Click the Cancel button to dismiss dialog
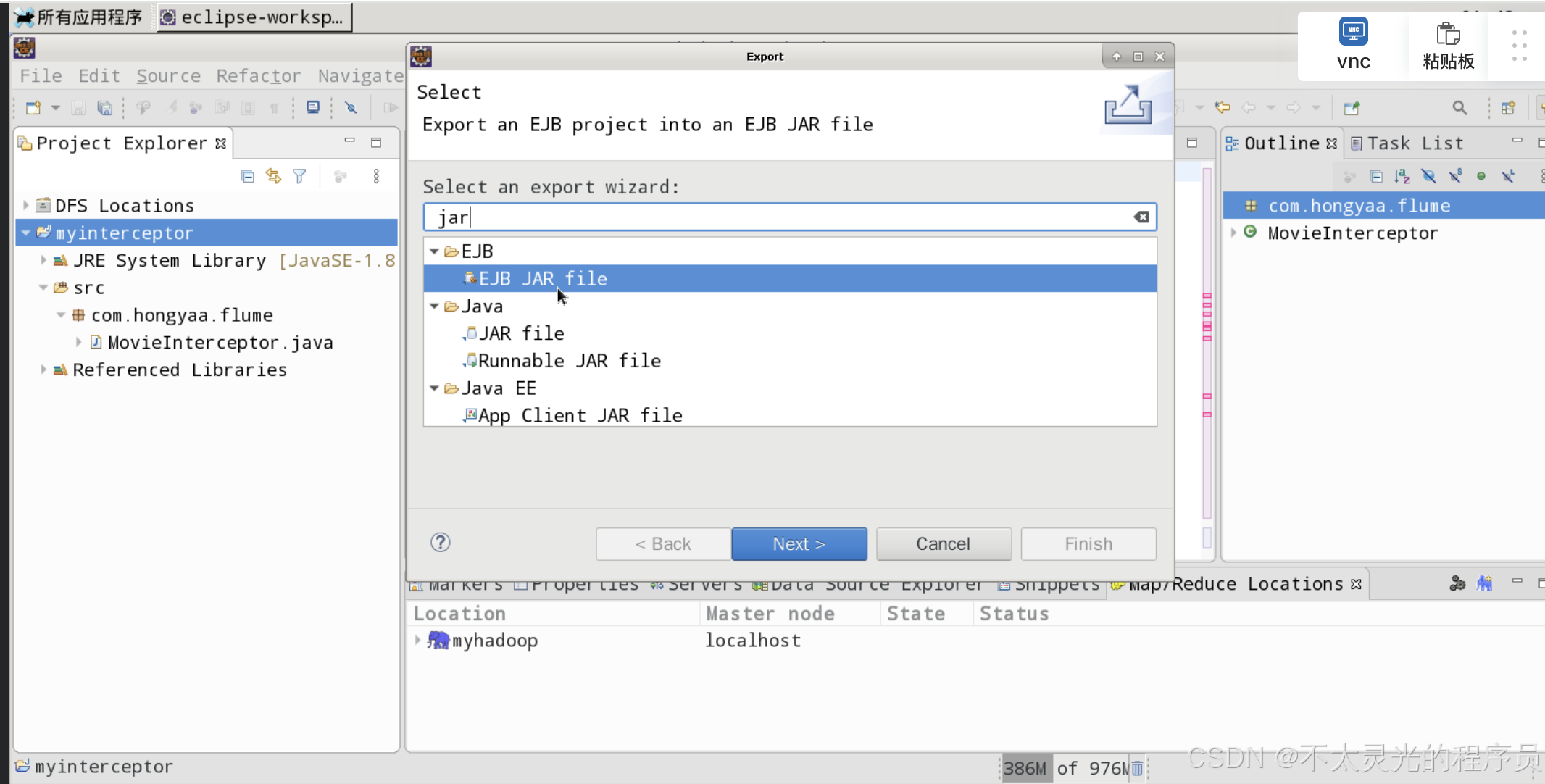The image size is (1545, 784). tap(943, 544)
